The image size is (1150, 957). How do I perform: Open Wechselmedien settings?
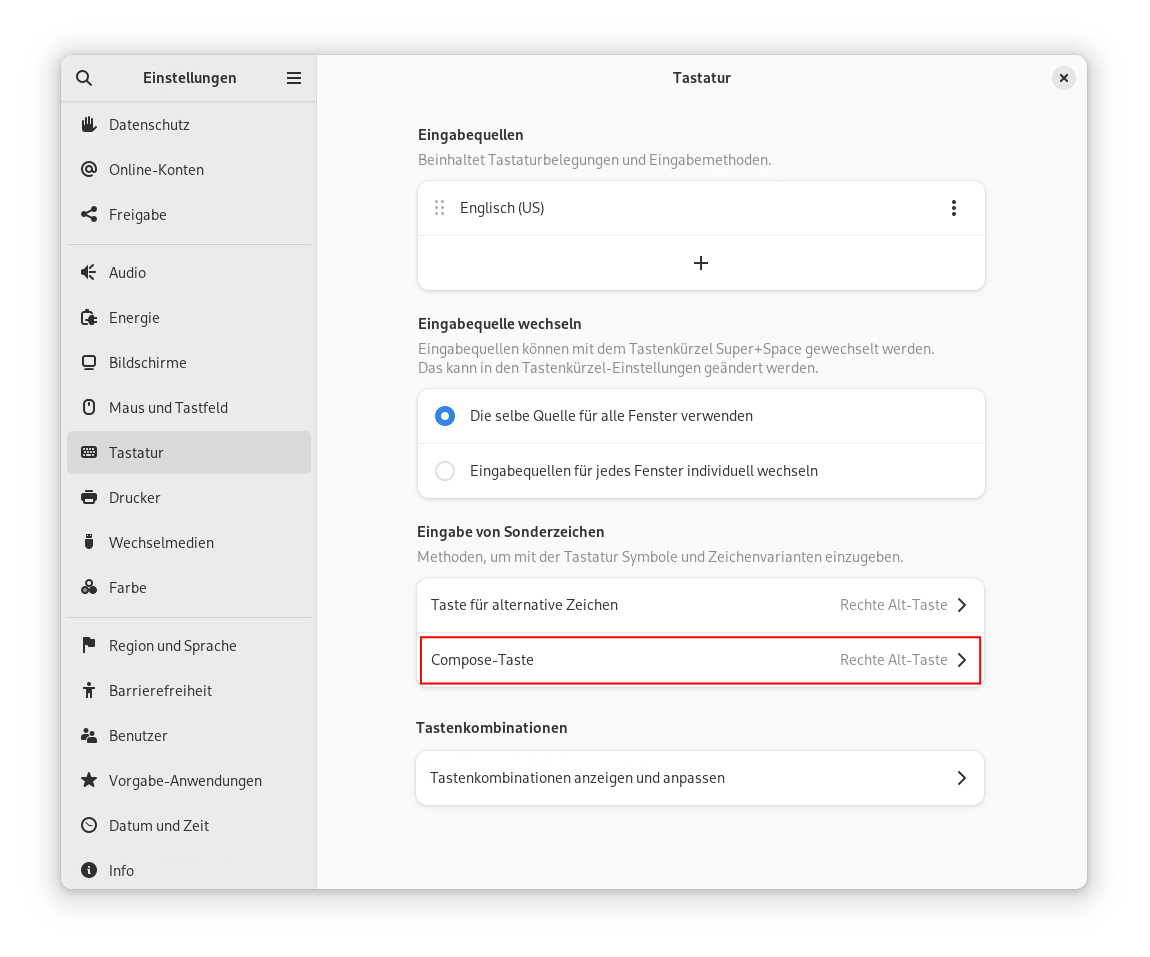coord(189,542)
